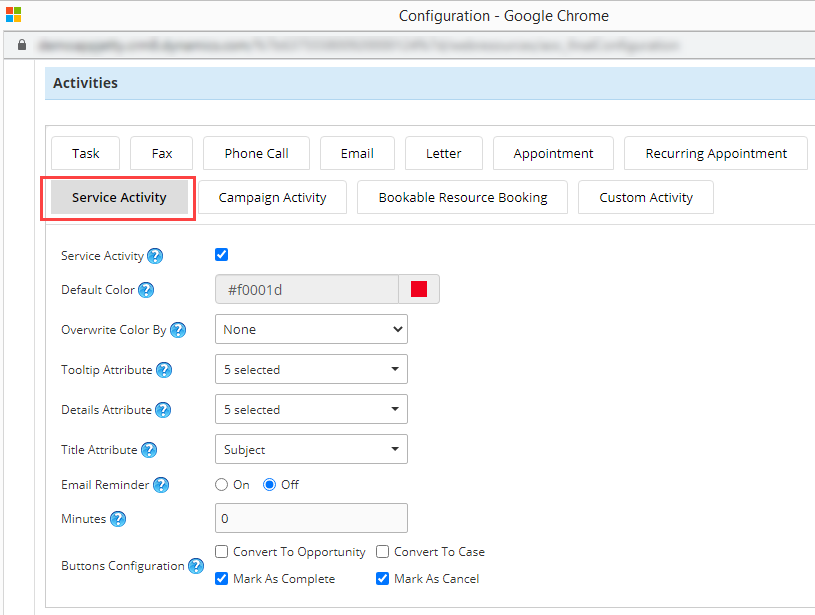Click help icon for Overwrite Color By
The height and width of the screenshot is (615, 815).
178,330
